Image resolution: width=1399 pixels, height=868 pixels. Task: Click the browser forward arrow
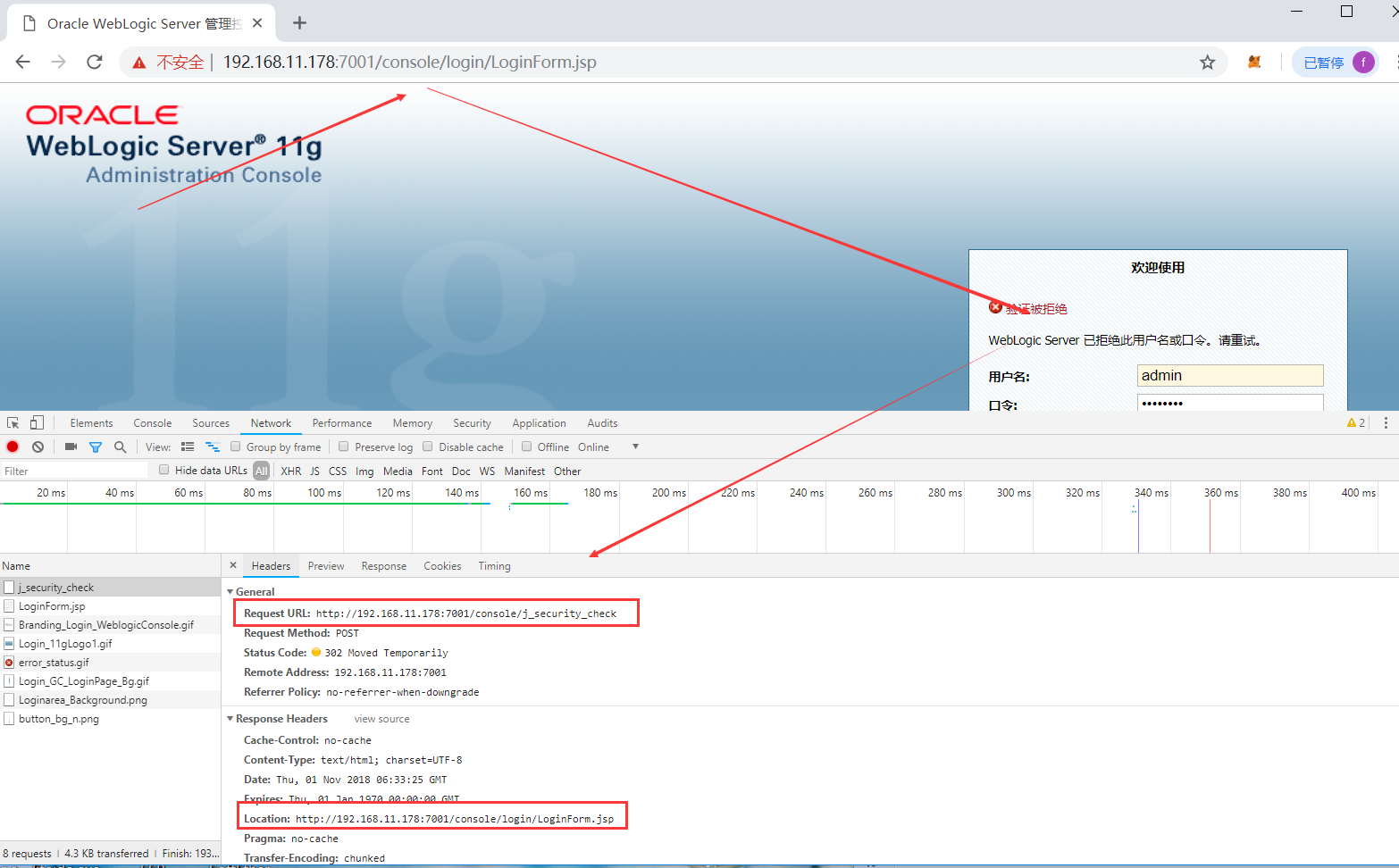coord(59,62)
